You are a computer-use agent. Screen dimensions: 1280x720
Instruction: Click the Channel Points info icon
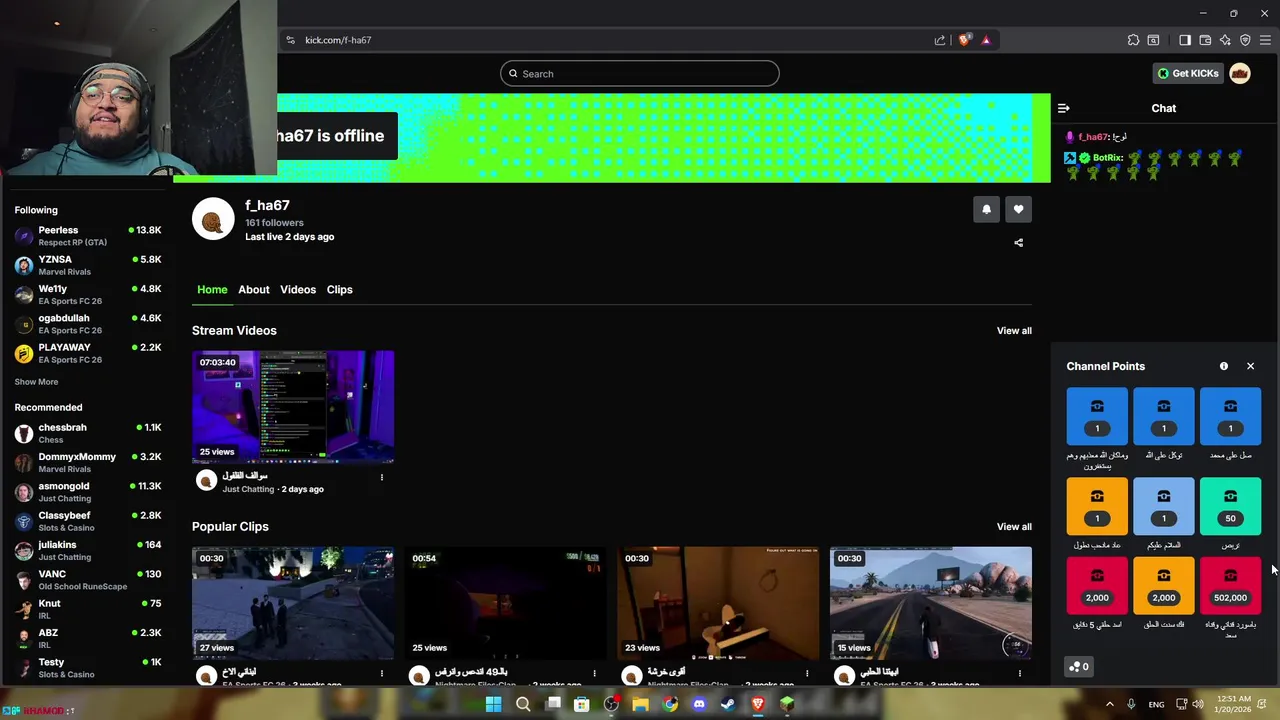[1224, 366]
